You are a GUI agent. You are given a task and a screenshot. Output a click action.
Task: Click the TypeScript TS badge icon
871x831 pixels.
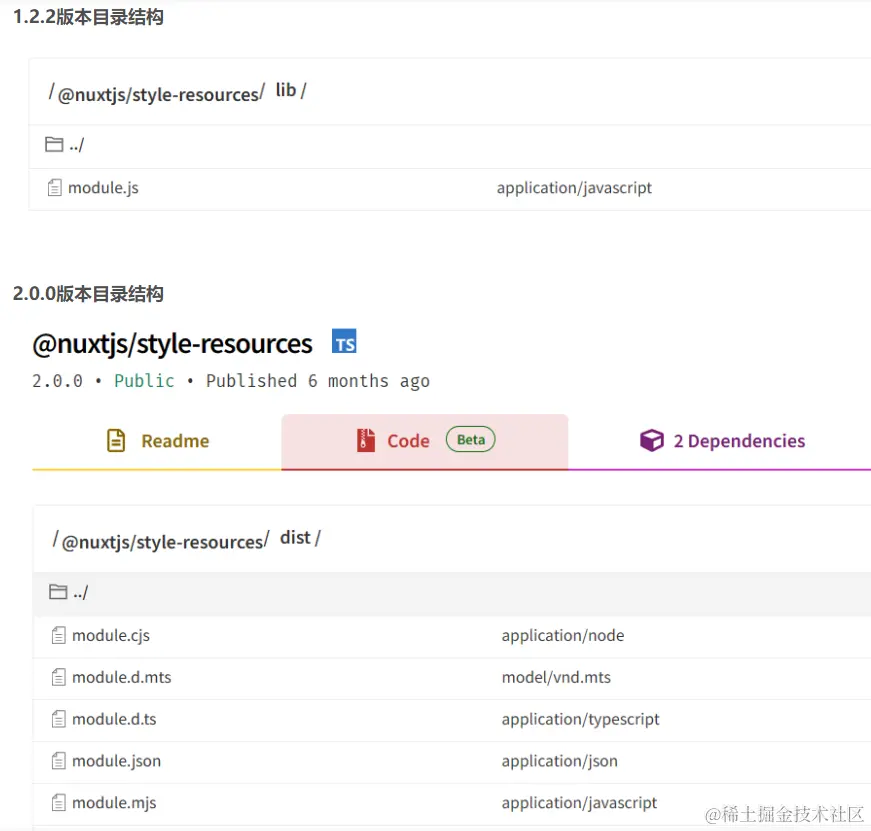pyautogui.click(x=344, y=341)
